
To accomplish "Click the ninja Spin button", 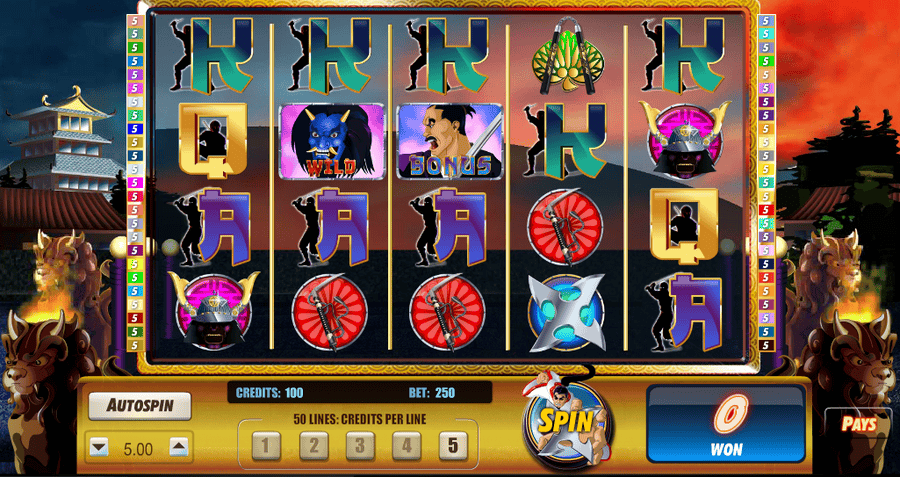I will click(567, 424).
